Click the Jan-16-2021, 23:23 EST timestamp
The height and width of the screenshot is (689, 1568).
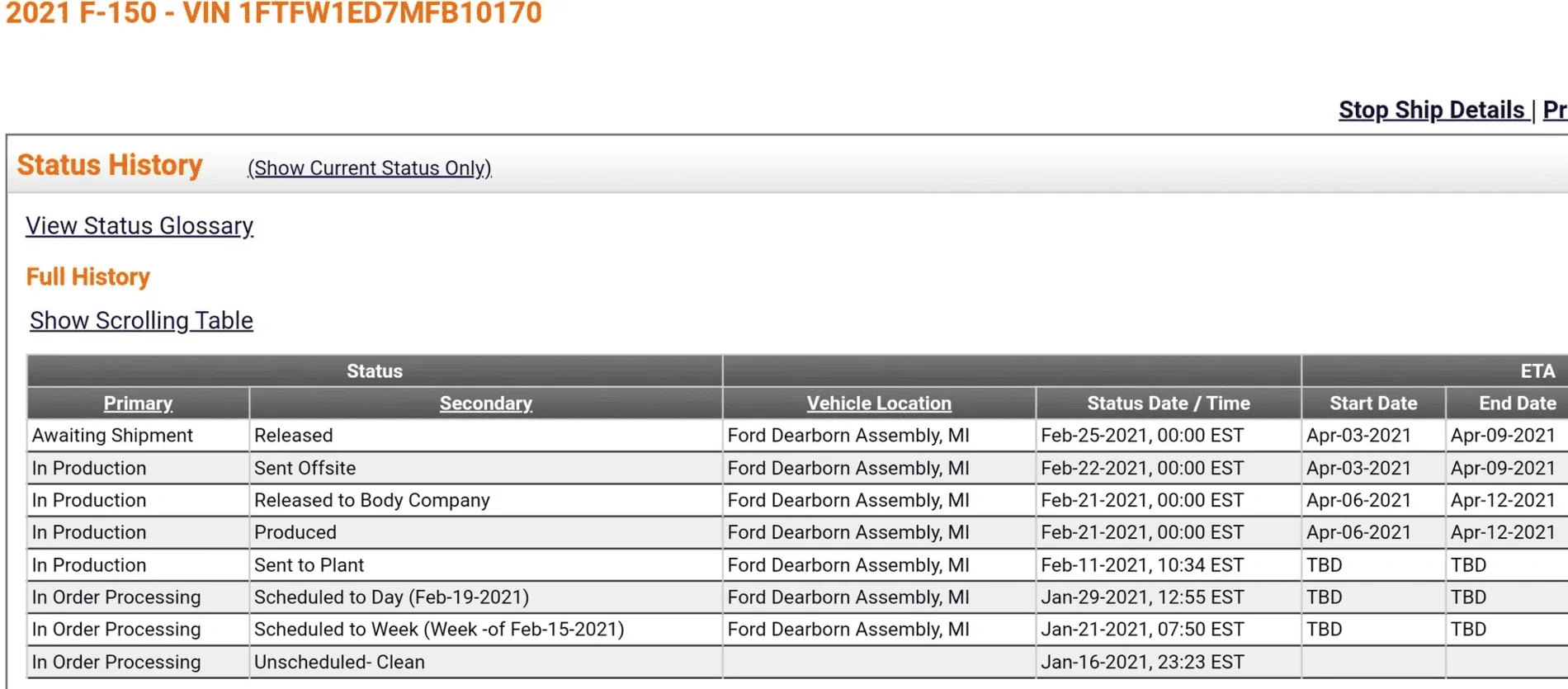click(1141, 662)
